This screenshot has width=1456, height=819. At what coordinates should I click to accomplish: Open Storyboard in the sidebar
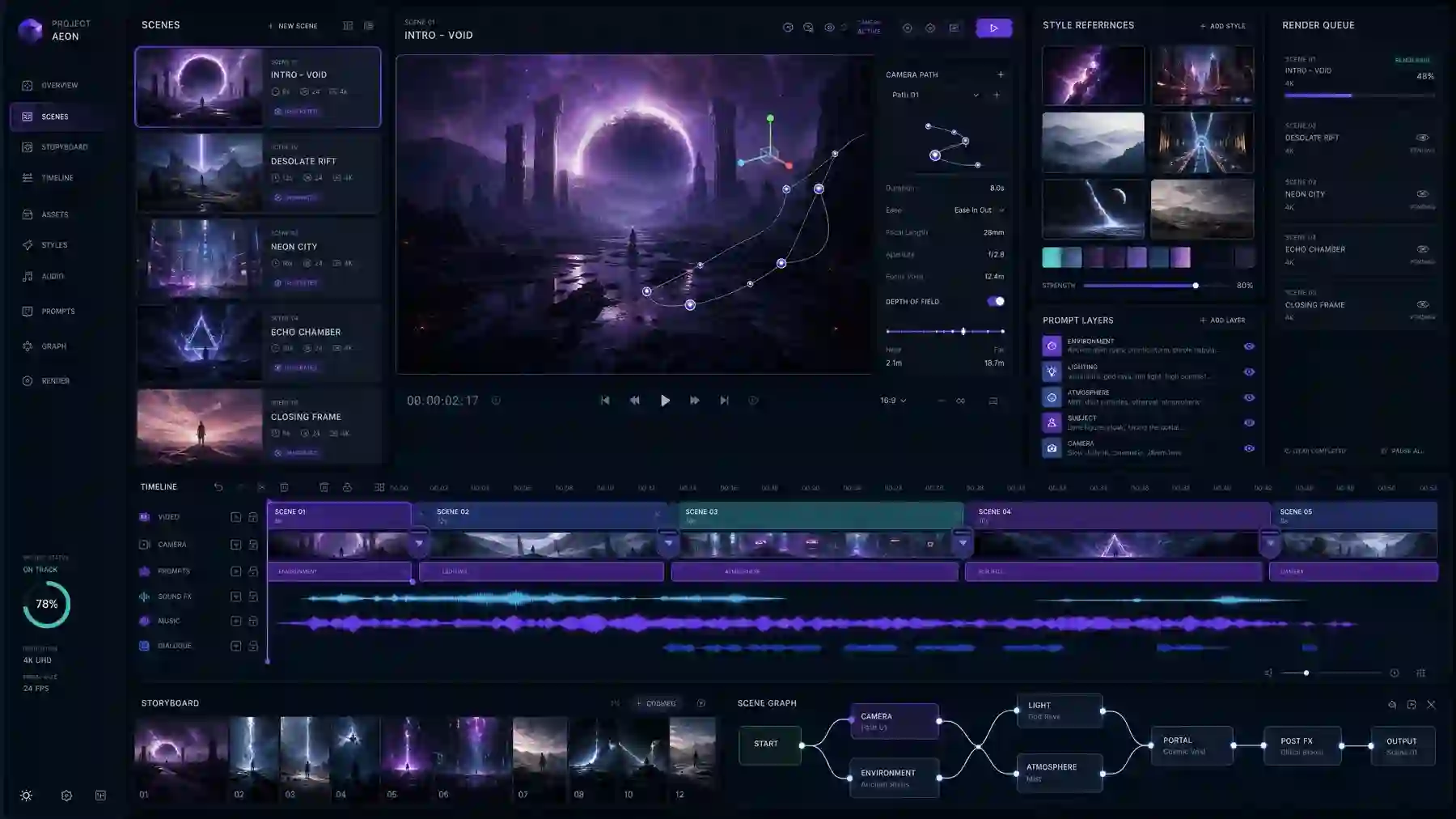point(54,147)
